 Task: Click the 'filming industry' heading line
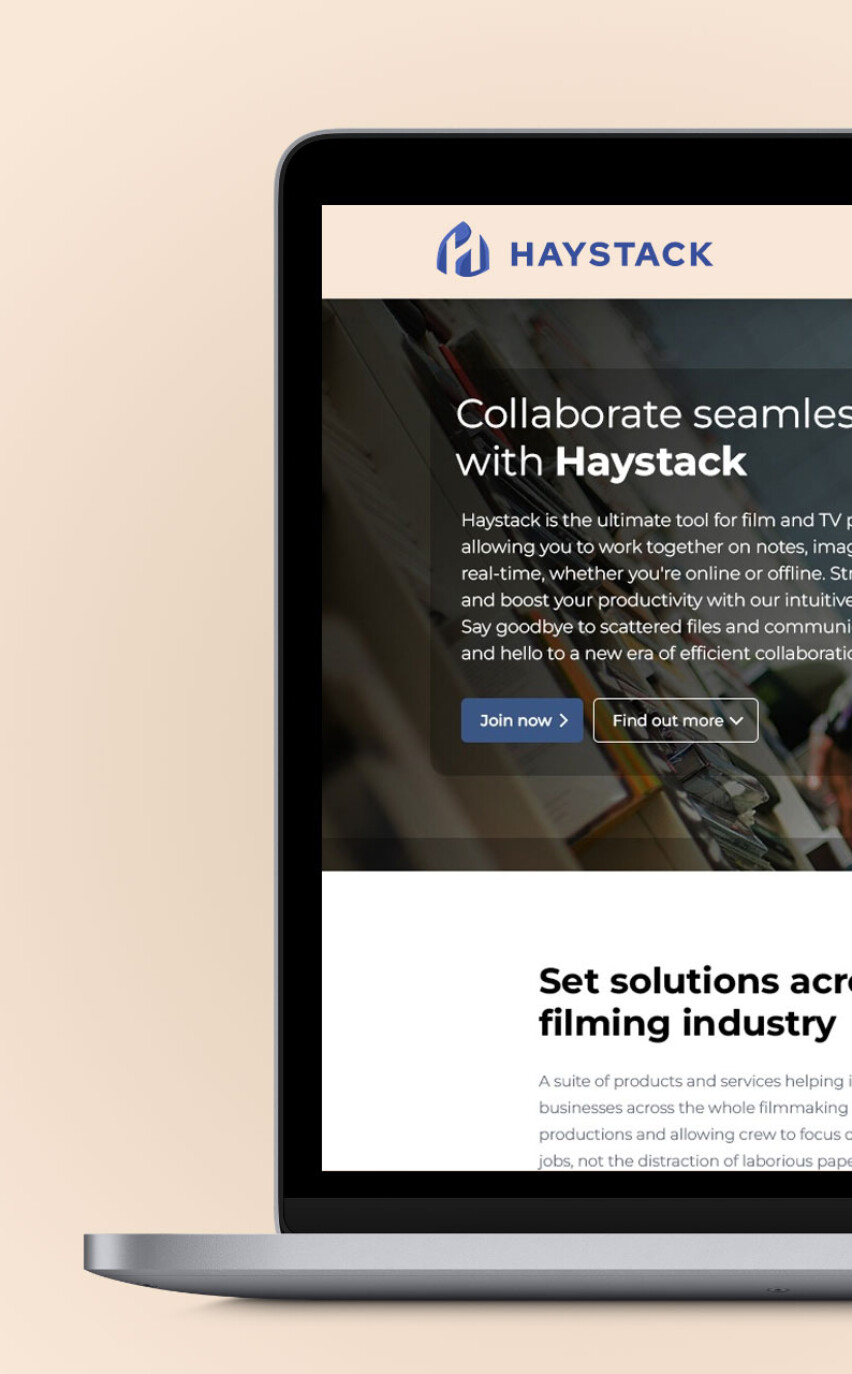click(687, 1023)
